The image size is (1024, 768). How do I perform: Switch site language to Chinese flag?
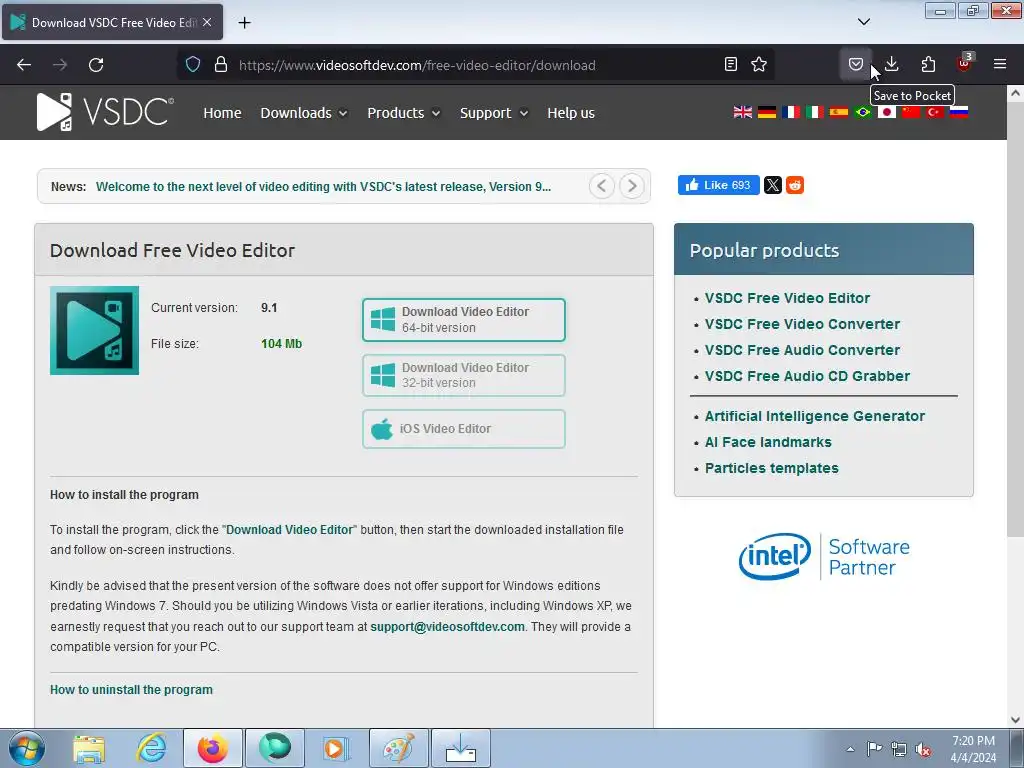[x=910, y=112]
